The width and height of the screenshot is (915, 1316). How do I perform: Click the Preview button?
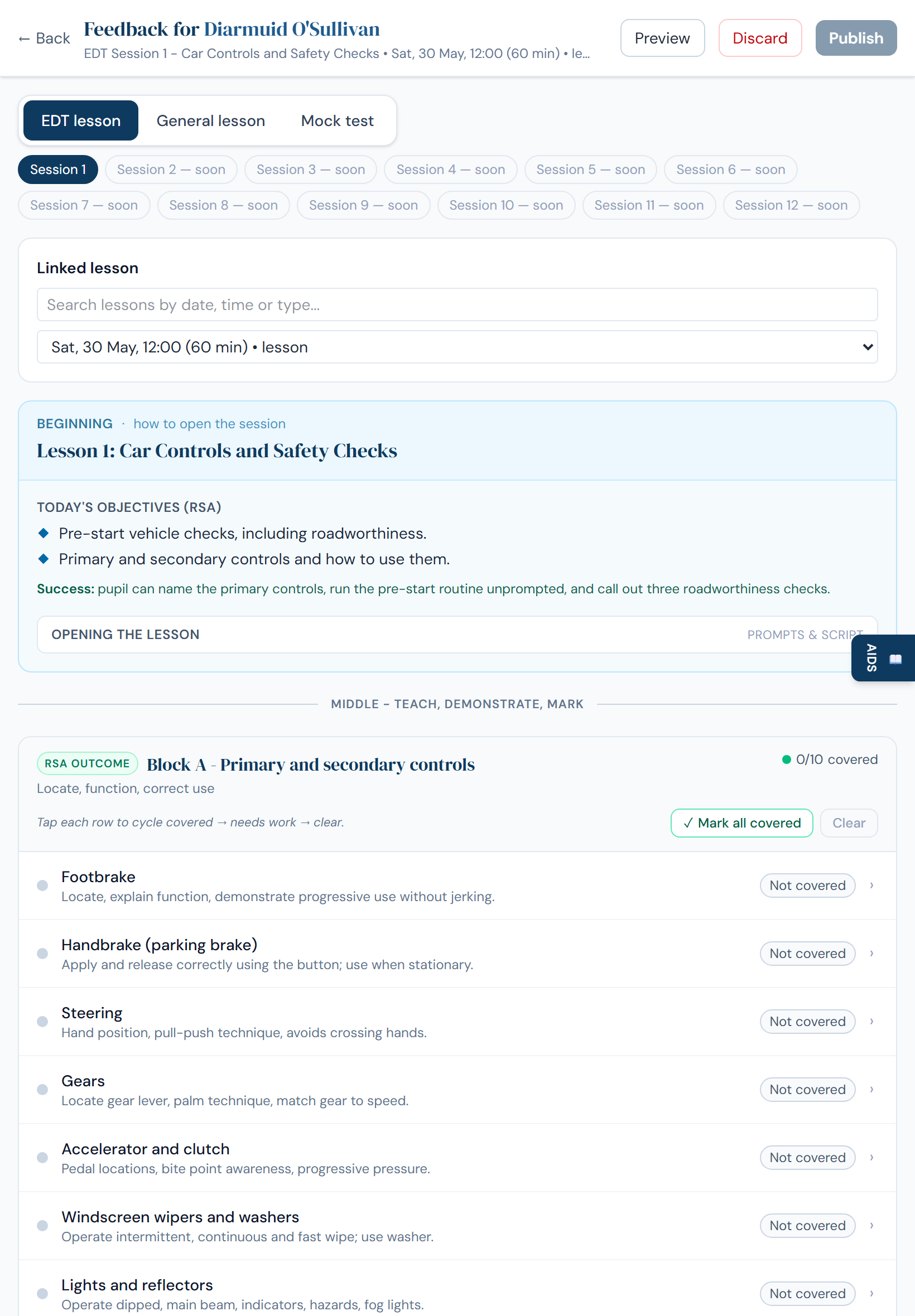click(662, 38)
